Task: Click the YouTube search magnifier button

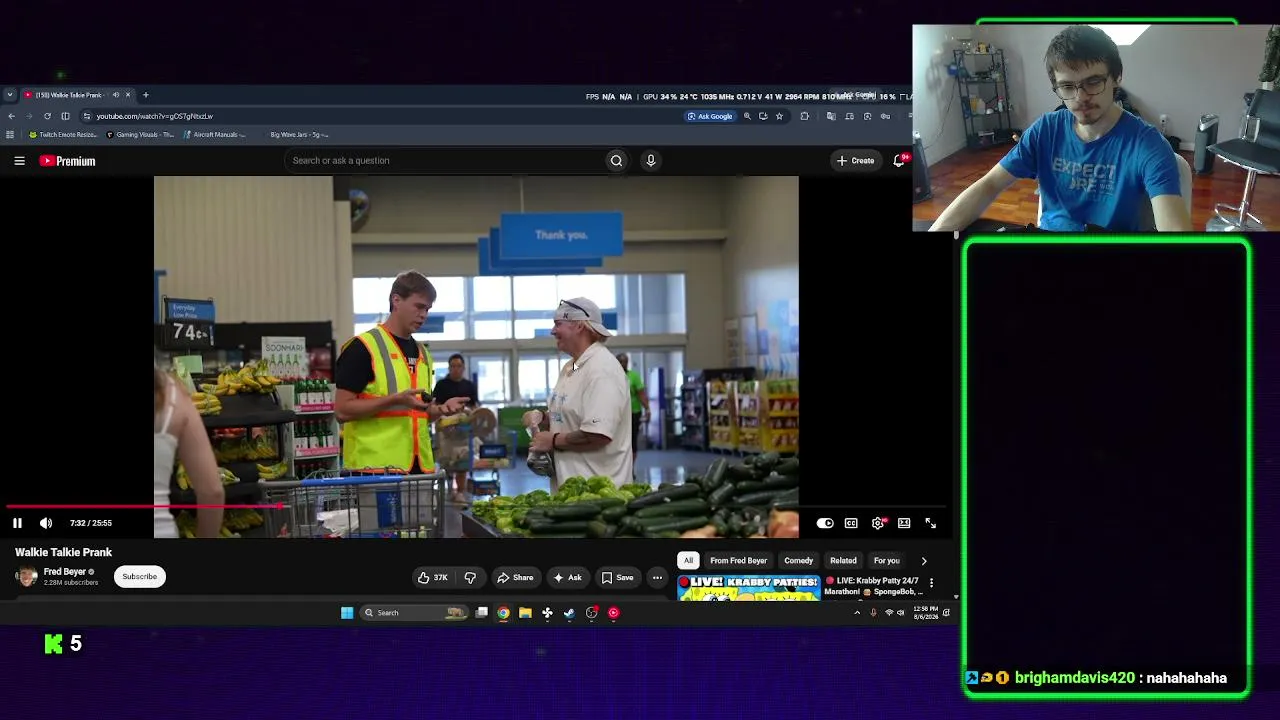Action: coord(616,160)
